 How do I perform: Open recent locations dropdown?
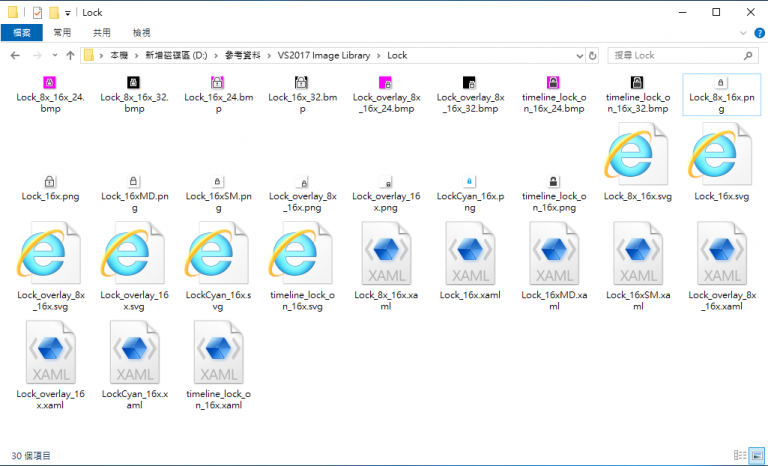[x=55, y=55]
